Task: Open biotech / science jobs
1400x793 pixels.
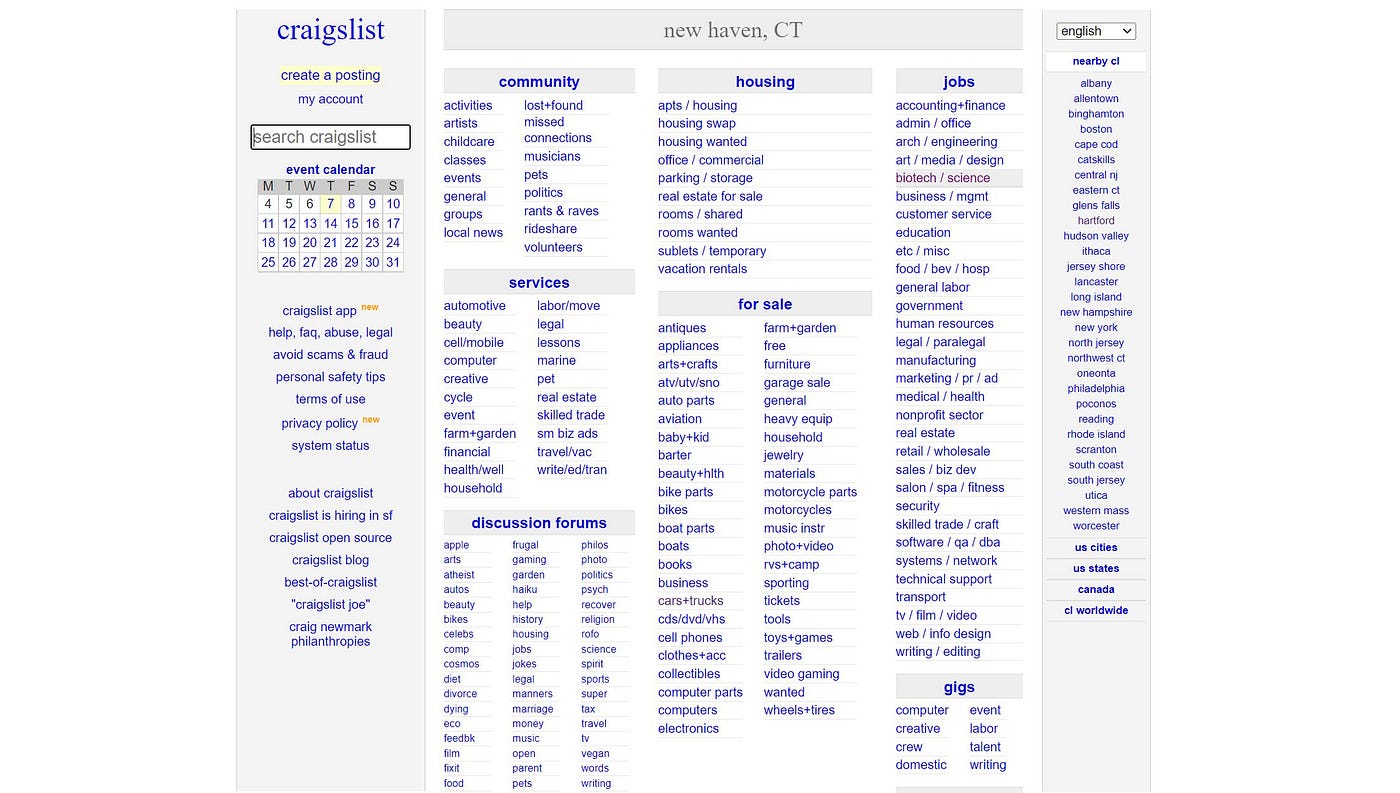Action: tap(943, 178)
